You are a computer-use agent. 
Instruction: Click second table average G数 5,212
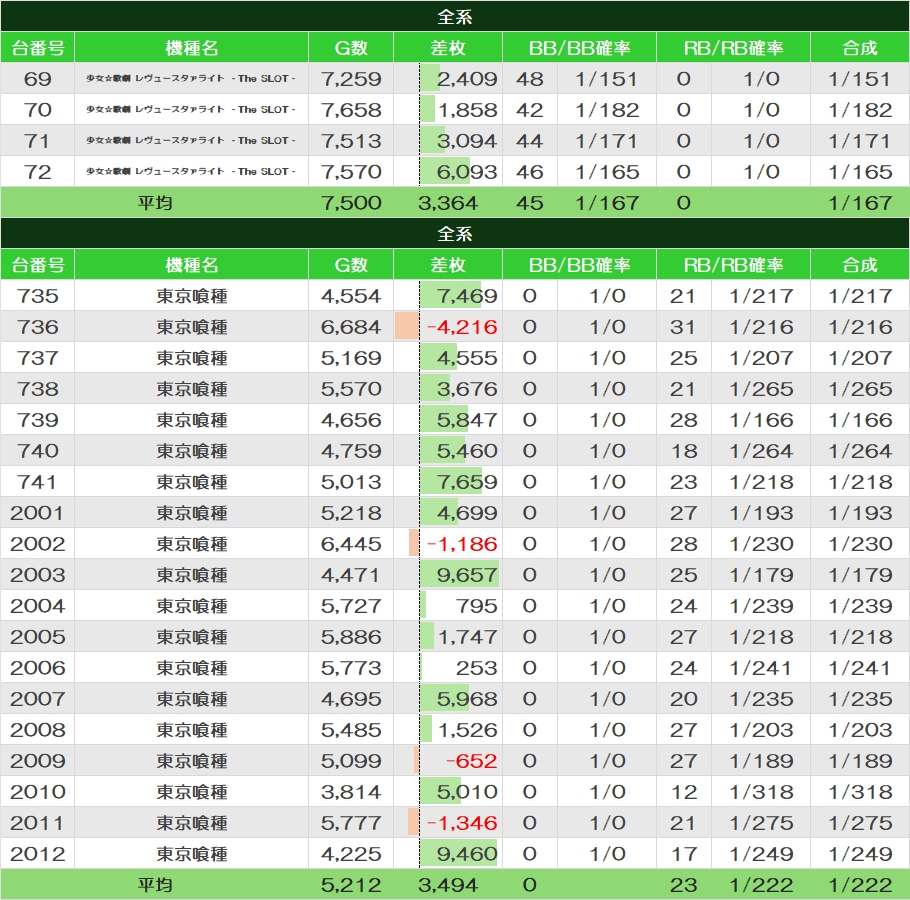[x=351, y=885]
